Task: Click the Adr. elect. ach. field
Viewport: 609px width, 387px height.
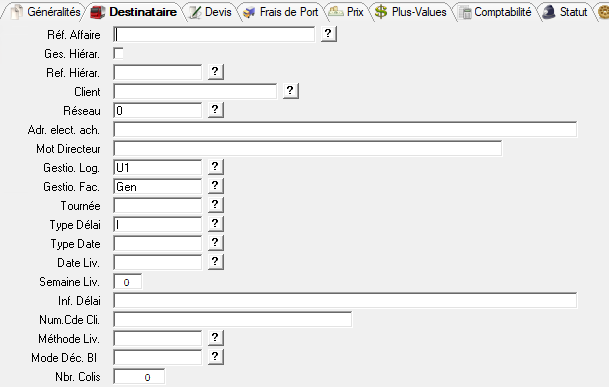Action: point(345,130)
